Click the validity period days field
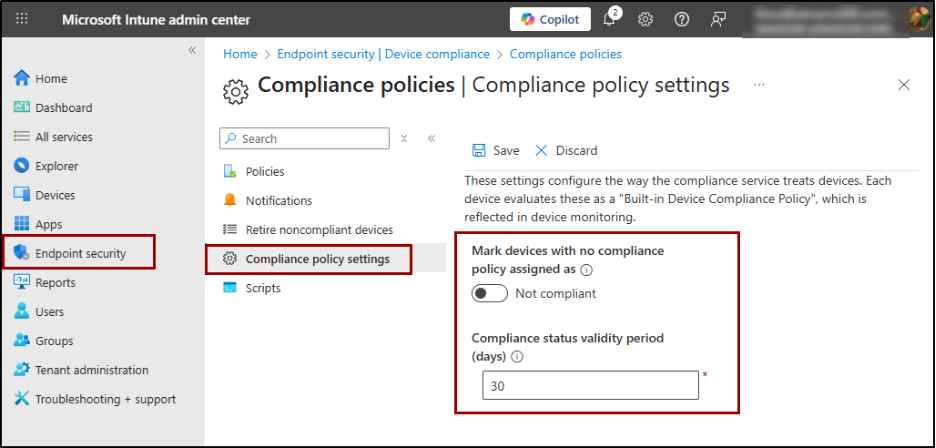 coord(590,385)
